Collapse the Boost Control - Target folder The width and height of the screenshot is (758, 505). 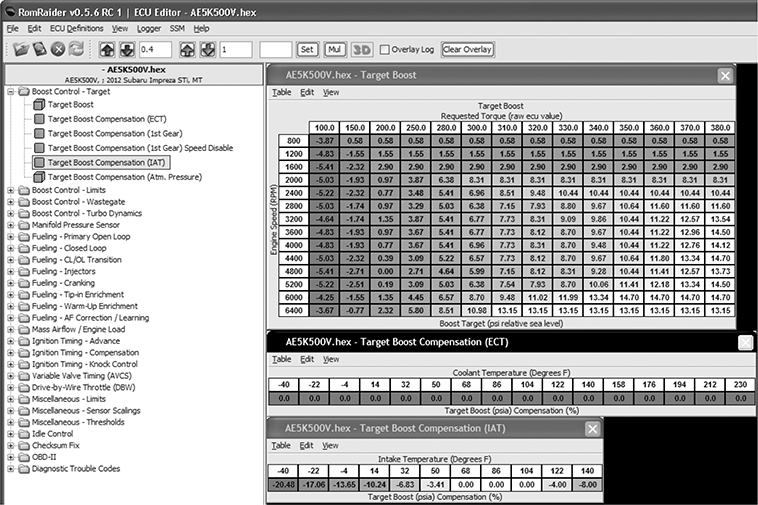click(x=10, y=91)
